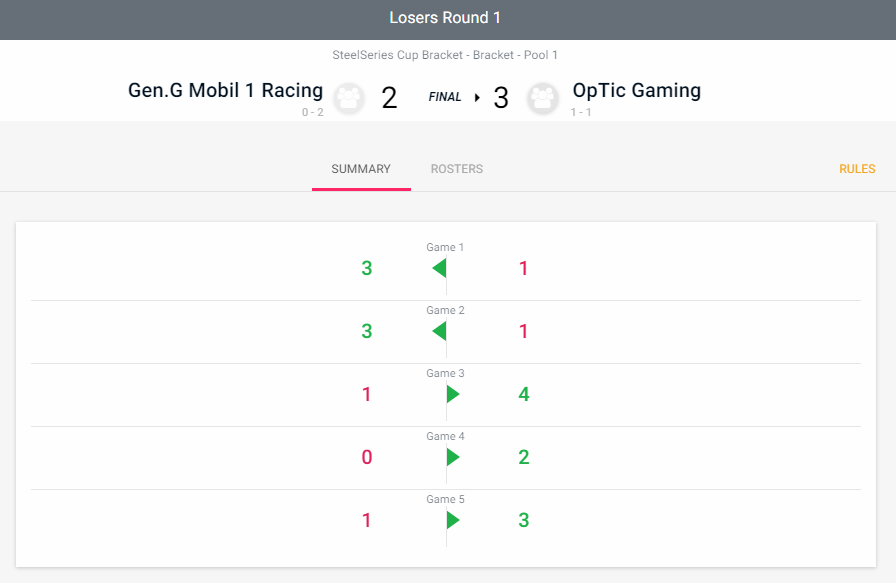The width and height of the screenshot is (896, 583).
Task: Click Game 1 winner arrow icon
Action: point(439,268)
